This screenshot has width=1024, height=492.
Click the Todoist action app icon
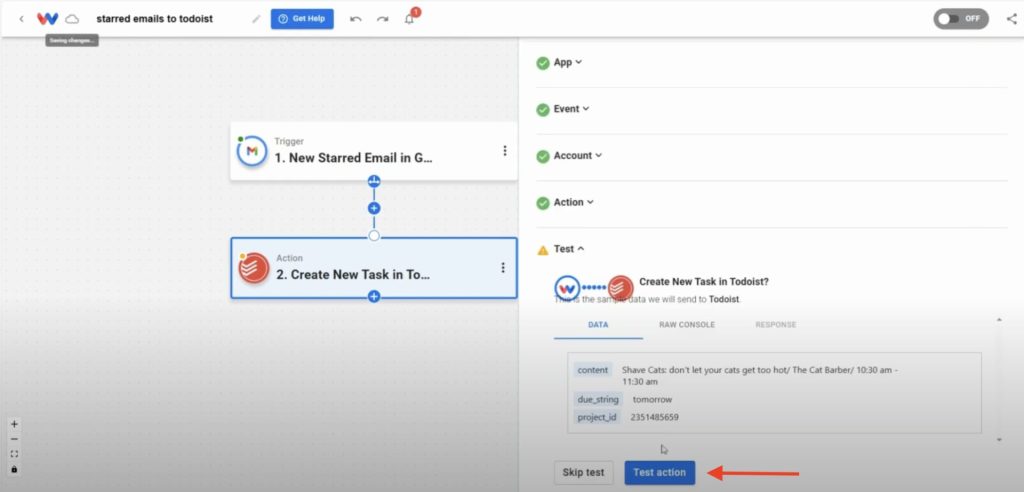[254, 268]
